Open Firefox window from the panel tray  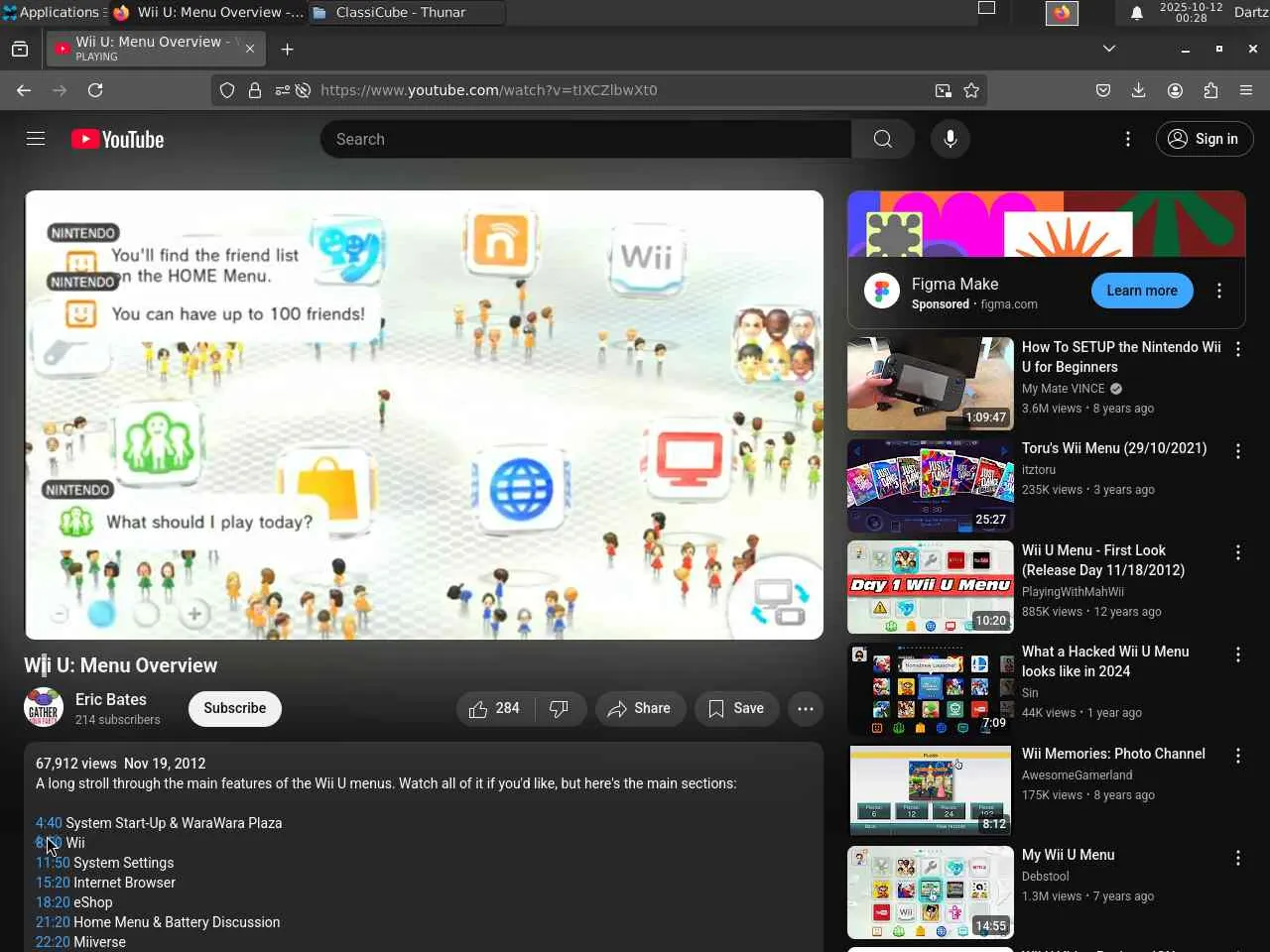click(x=1062, y=13)
